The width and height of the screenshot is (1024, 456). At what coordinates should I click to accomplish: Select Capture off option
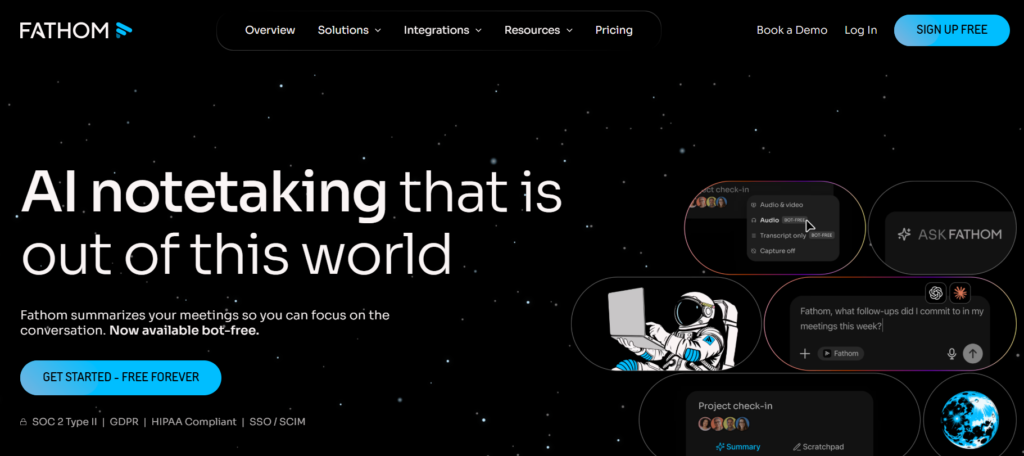[x=773, y=251]
